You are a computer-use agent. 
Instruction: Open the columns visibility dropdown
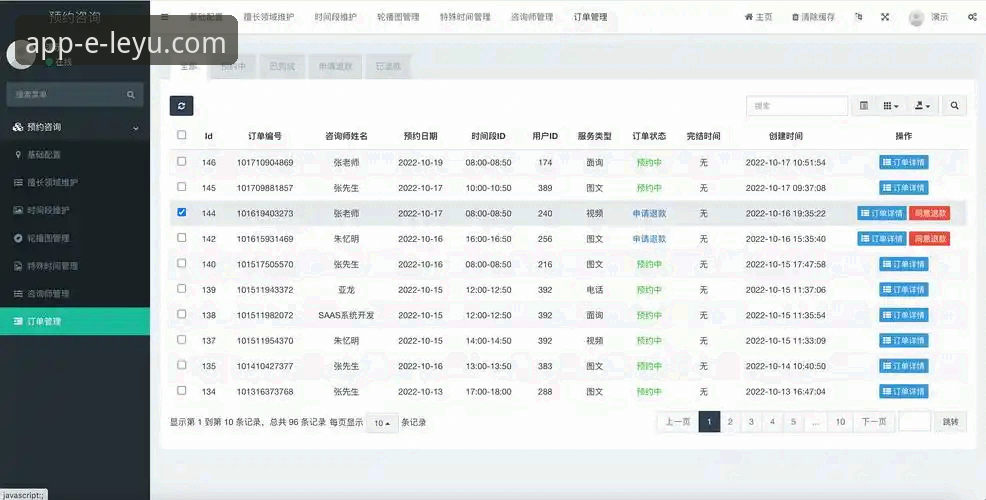pyautogui.click(x=890, y=106)
